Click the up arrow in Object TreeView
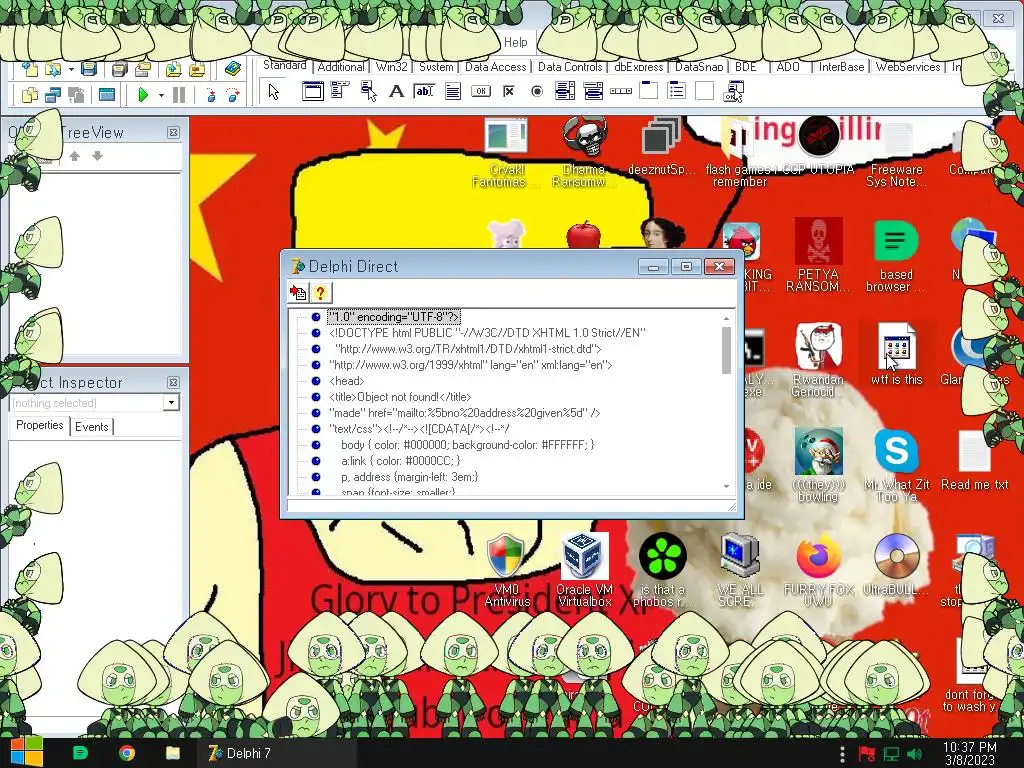 point(74,156)
